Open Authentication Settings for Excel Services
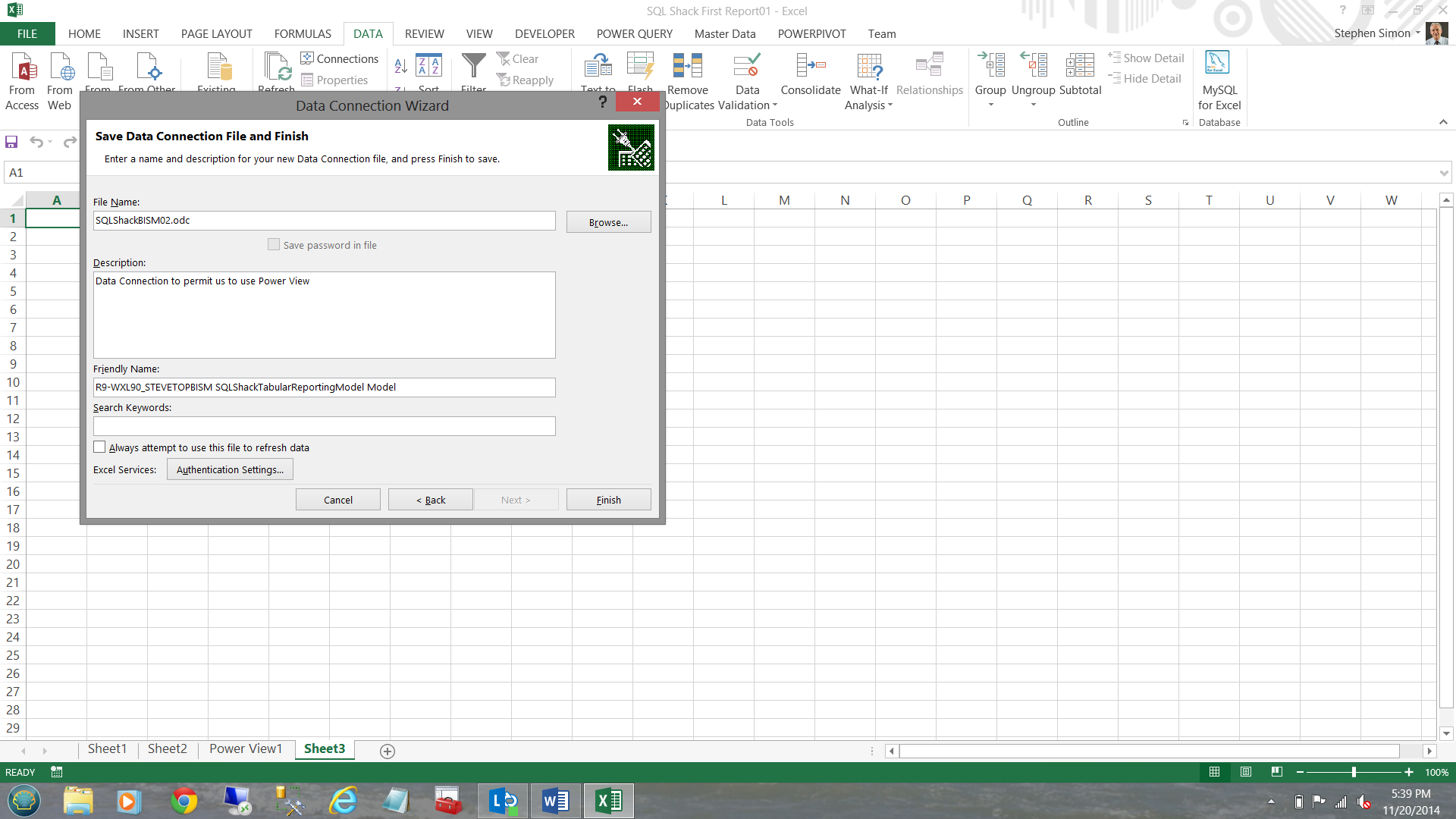The height and width of the screenshot is (819, 1456). click(x=230, y=470)
